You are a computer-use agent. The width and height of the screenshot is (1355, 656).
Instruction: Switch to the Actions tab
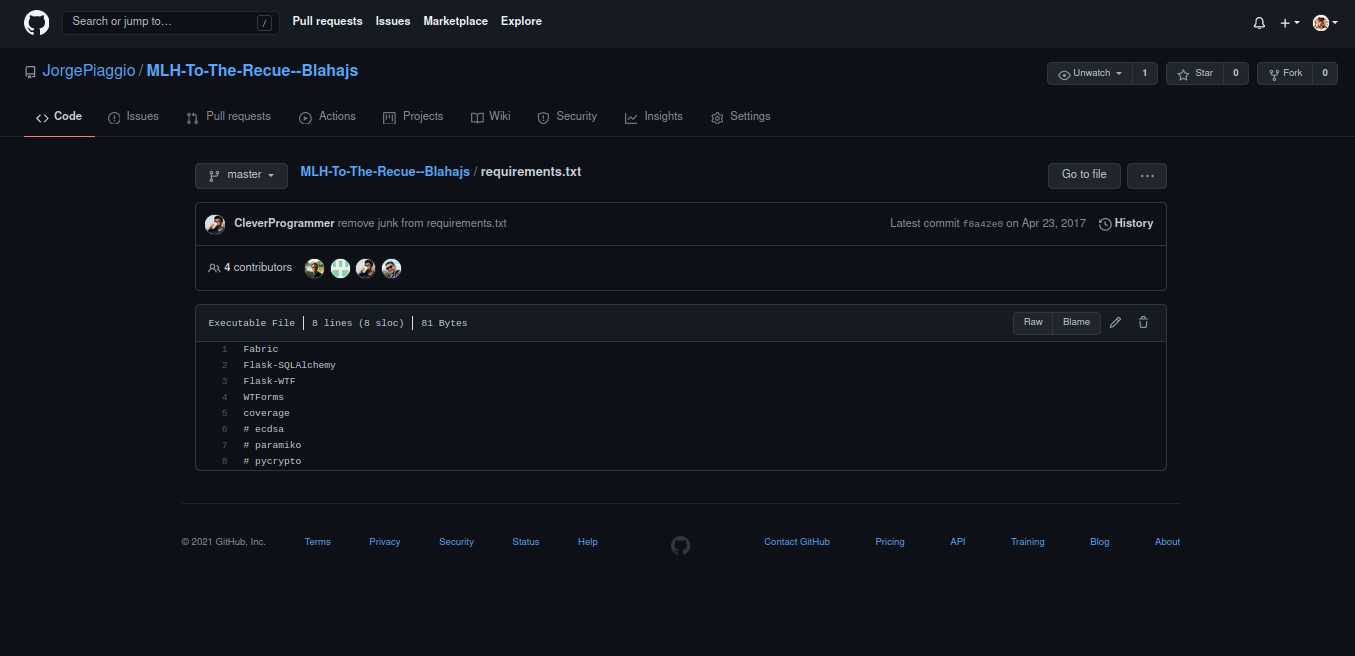[x=327, y=117]
